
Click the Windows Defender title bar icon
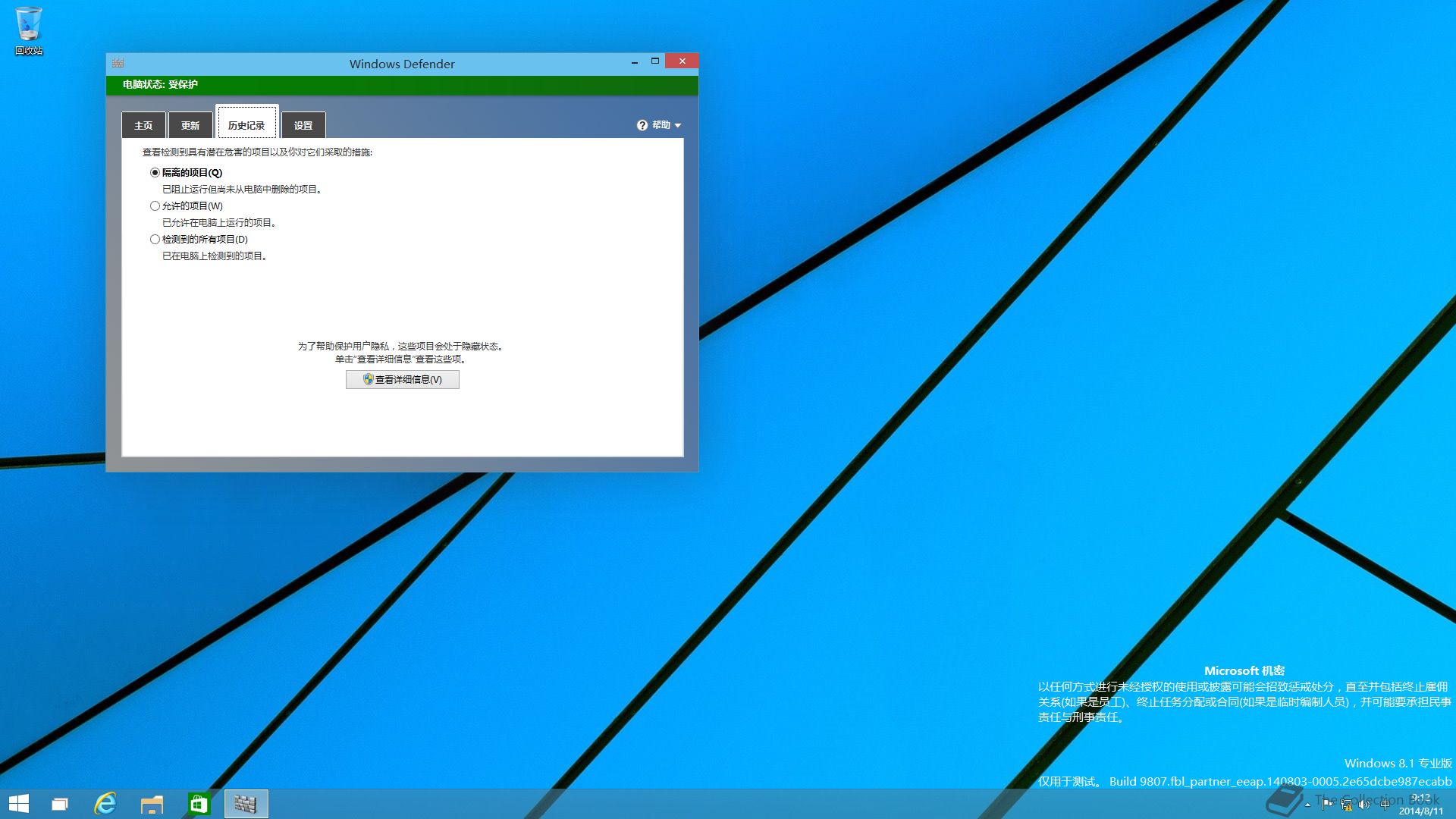[x=118, y=63]
